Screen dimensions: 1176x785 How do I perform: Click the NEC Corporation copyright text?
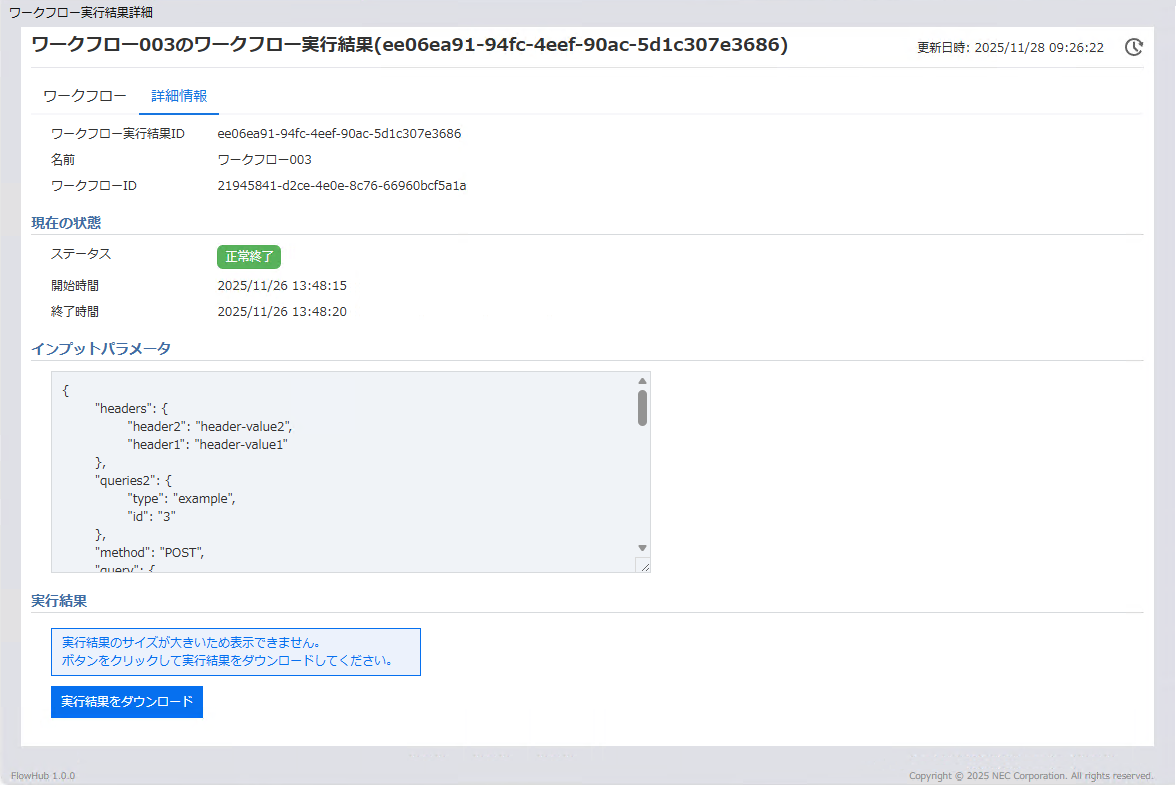coord(1031,776)
